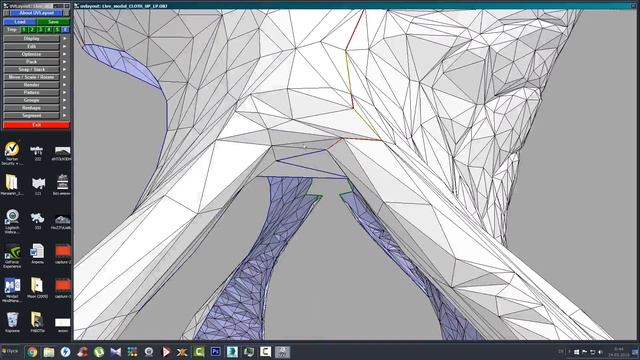Expand the arrow next to Move / Scale / Rotate
This screenshot has width=640, height=360.
(64, 77)
